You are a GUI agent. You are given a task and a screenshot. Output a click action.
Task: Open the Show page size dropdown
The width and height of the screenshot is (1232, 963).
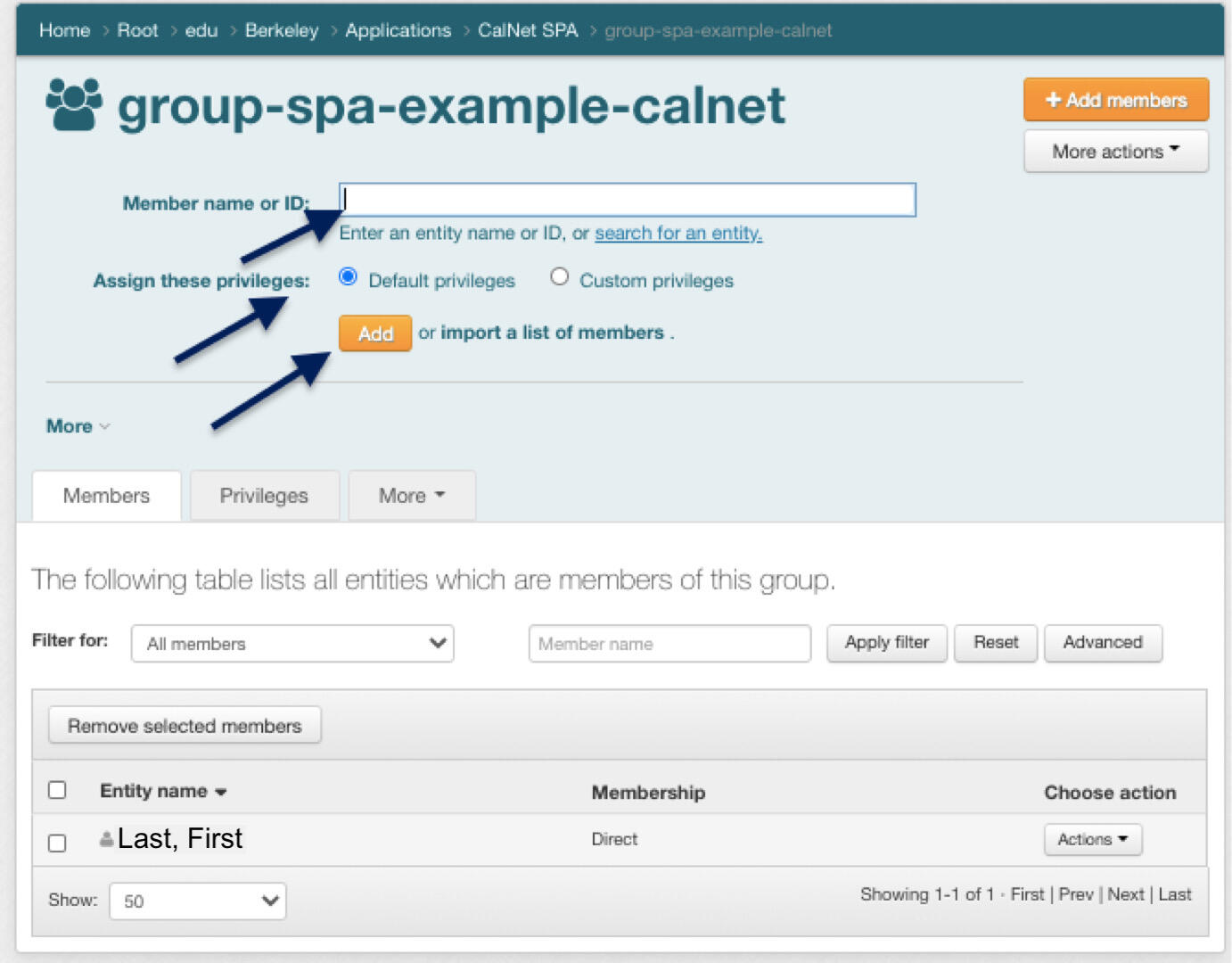197,901
